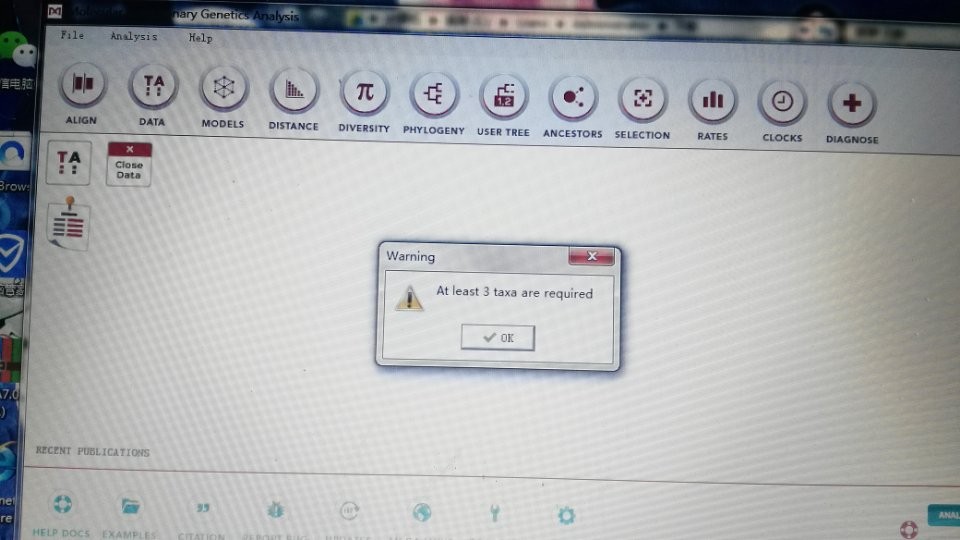Click OK in the Warning dialog
Viewport: 960px width, 540px height.
[498, 337]
